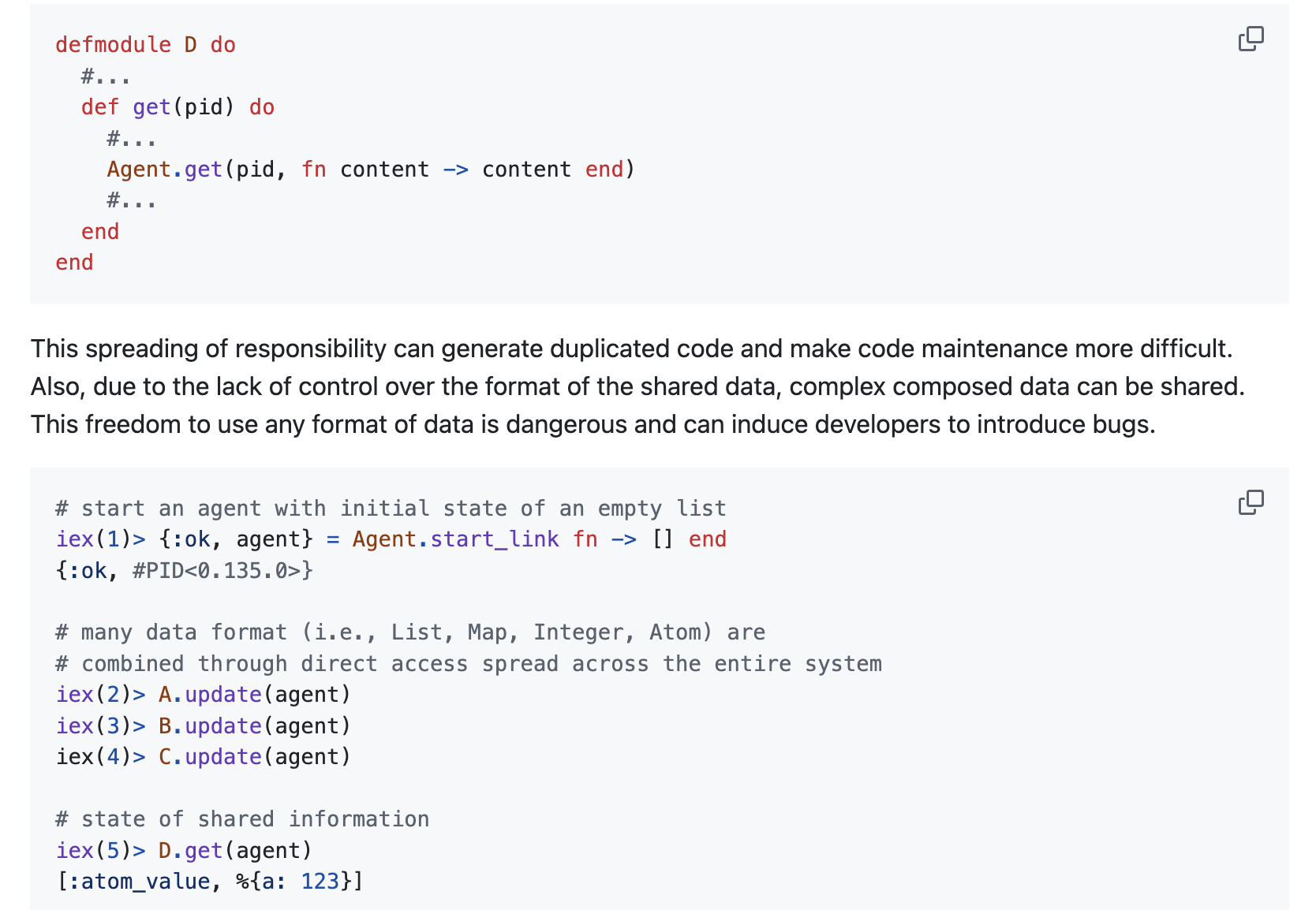The width and height of the screenshot is (1316, 910).
Task: Click the 'def get(pid) do' line
Action: 178,107
